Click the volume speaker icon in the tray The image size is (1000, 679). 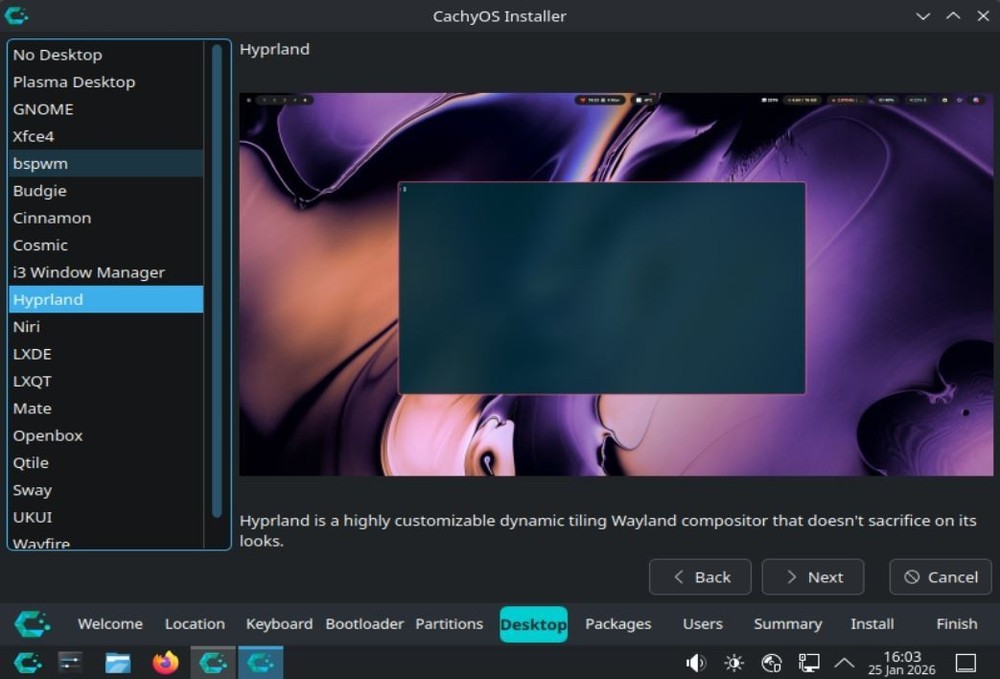[x=695, y=662]
